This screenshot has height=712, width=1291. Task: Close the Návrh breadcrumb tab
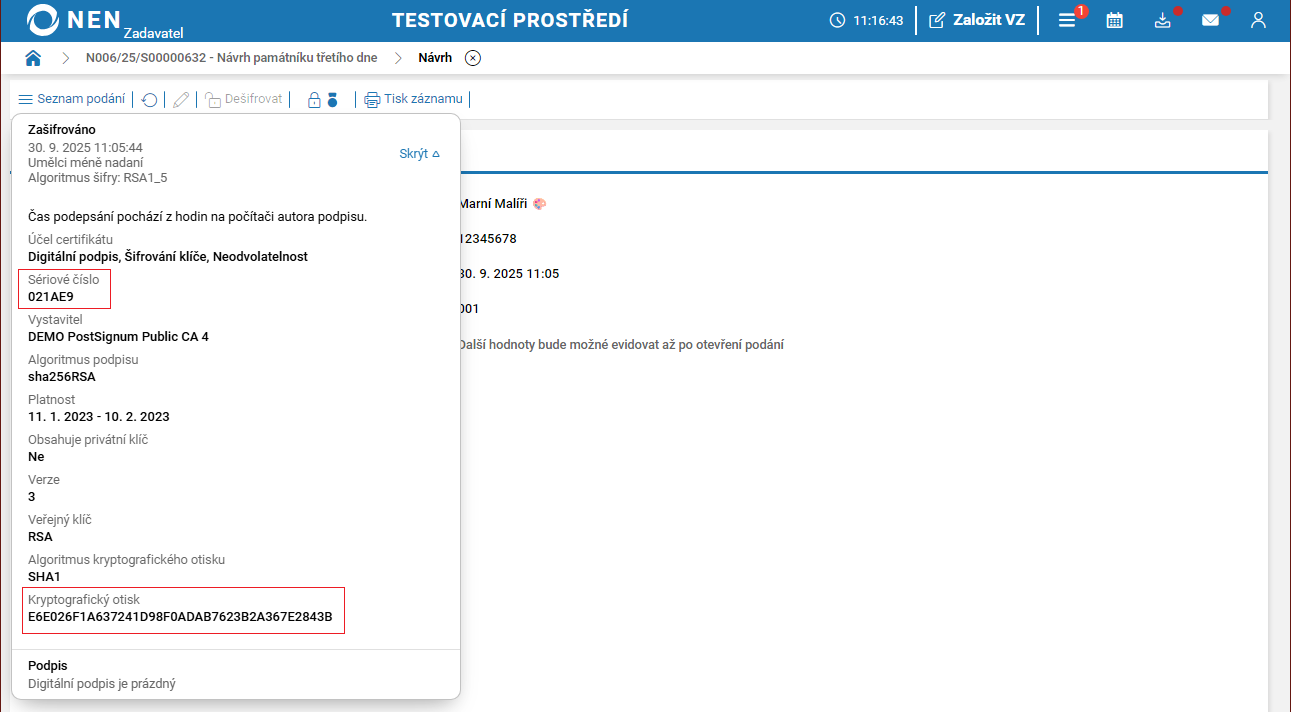coord(473,58)
